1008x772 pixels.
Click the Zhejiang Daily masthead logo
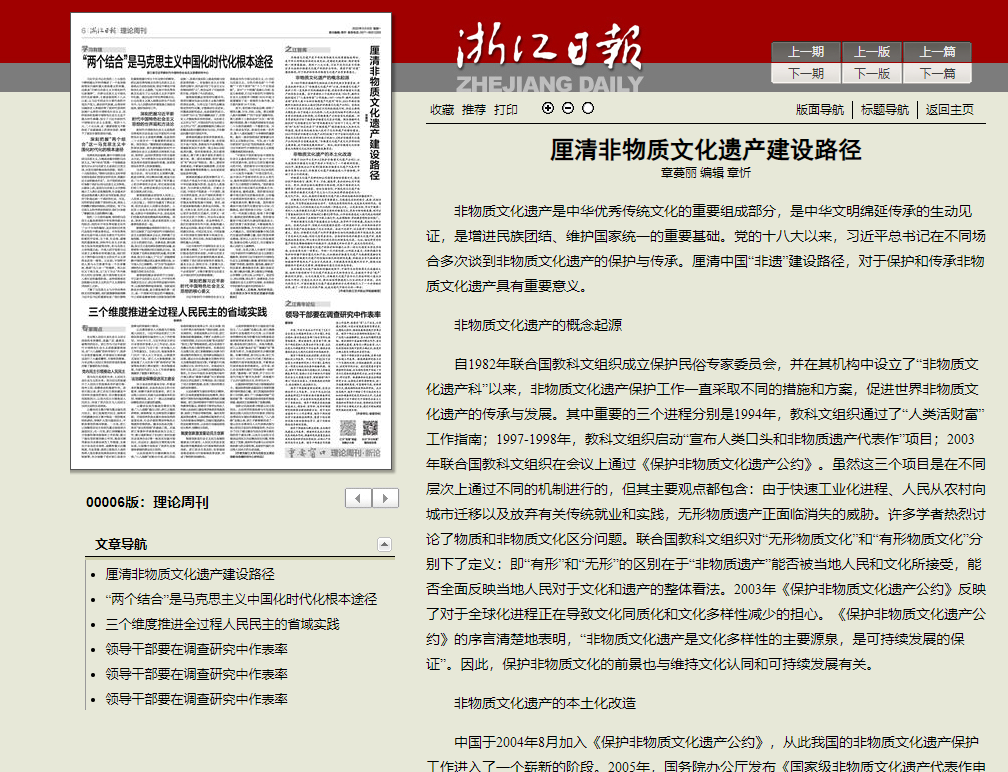[x=548, y=56]
